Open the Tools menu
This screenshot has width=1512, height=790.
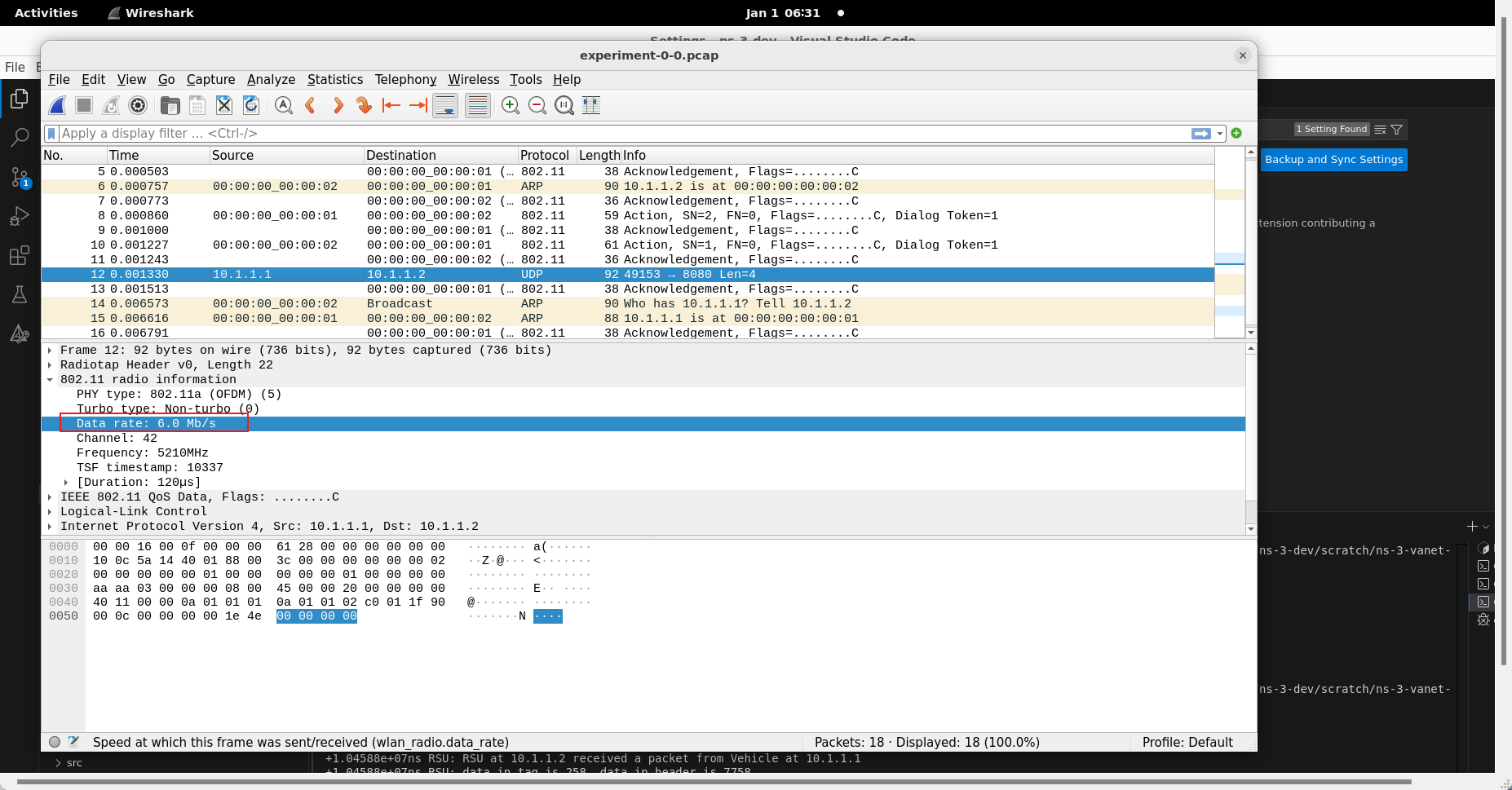(x=526, y=79)
